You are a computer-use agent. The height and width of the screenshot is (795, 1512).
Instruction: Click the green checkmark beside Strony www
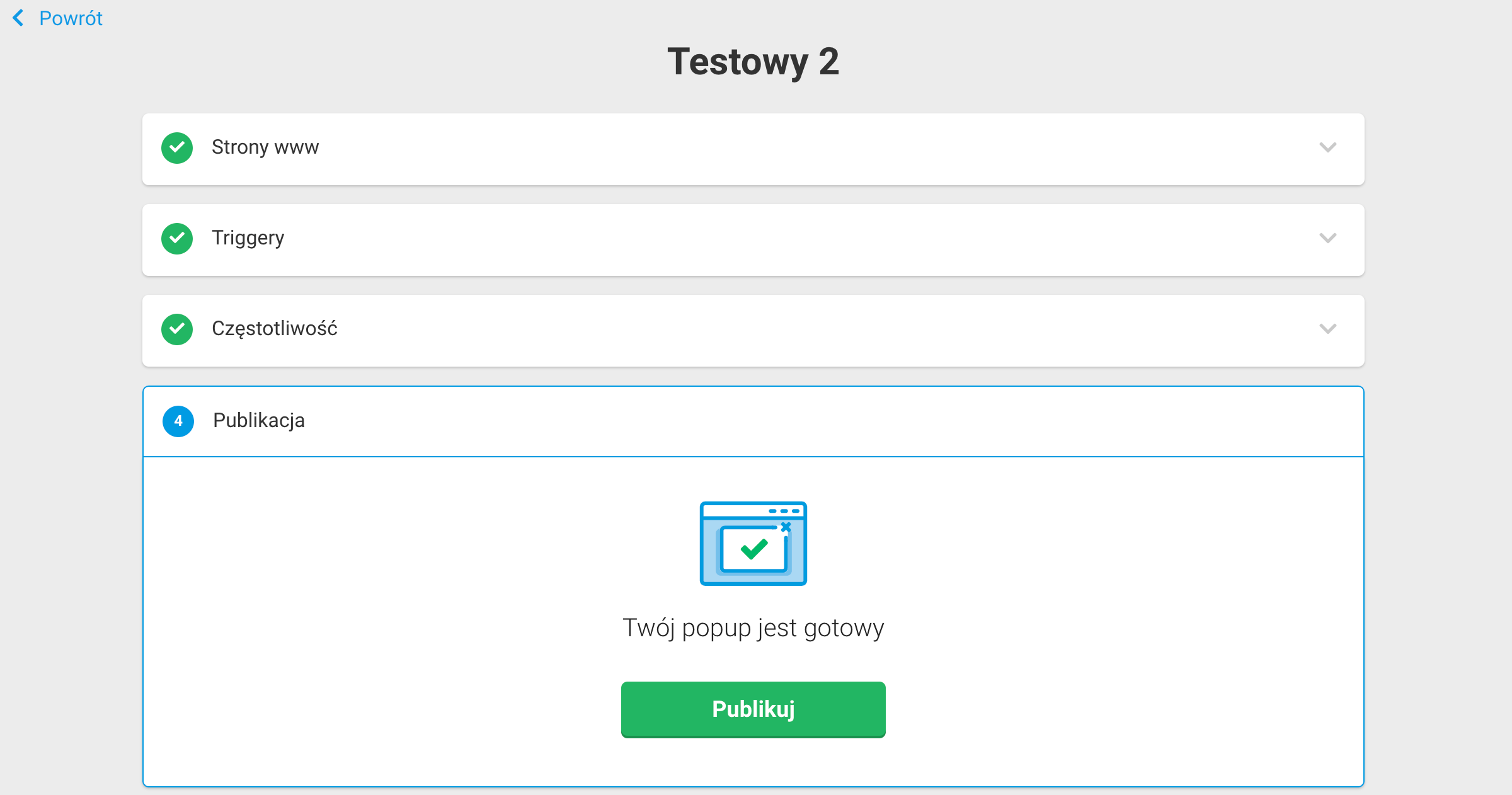(177, 148)
